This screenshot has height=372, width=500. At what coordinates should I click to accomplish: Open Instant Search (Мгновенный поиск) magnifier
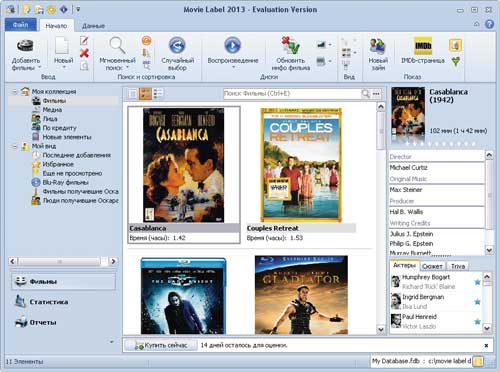tap(118, 46)
